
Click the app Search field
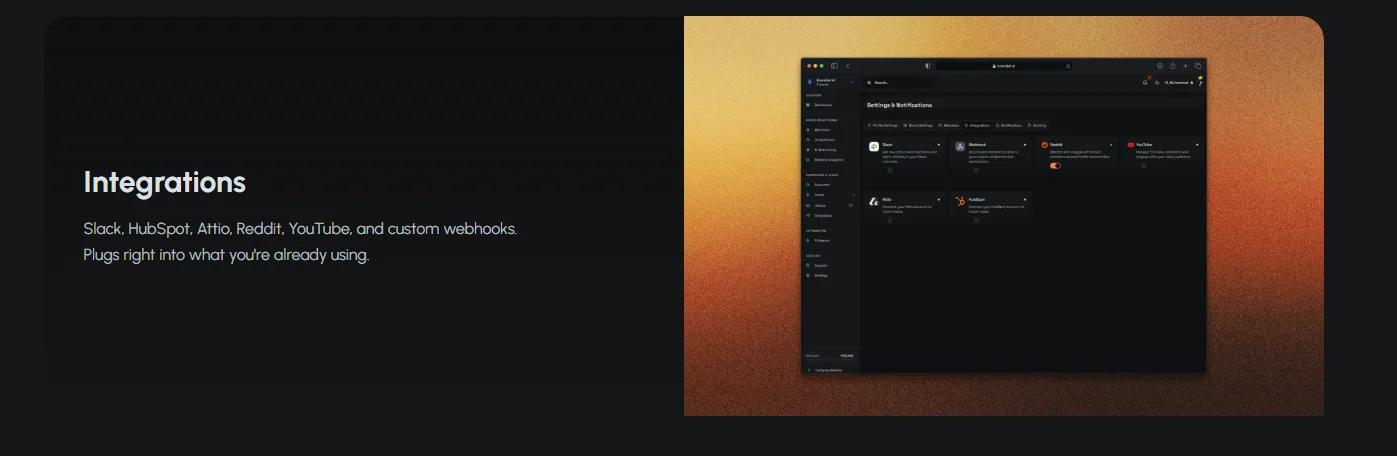[x=898, y=83]
